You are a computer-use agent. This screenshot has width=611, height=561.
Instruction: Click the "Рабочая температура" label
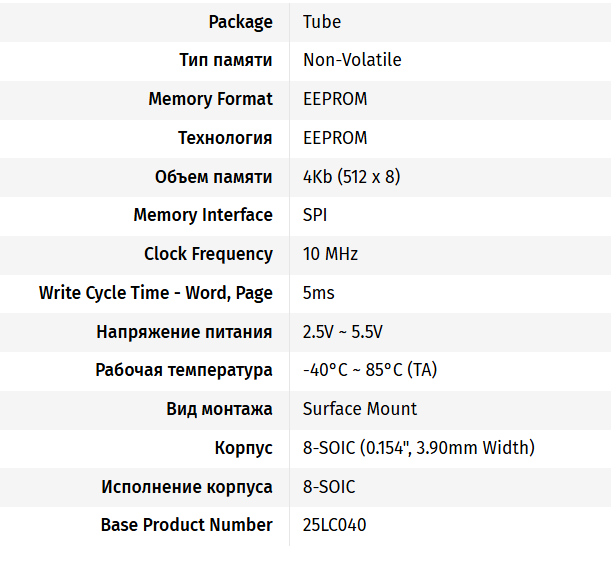pos(184,370)
